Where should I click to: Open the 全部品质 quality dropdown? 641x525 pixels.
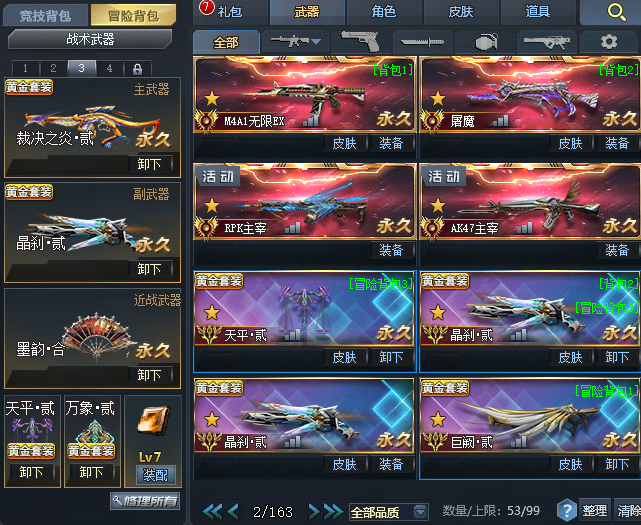pos(389,512)
